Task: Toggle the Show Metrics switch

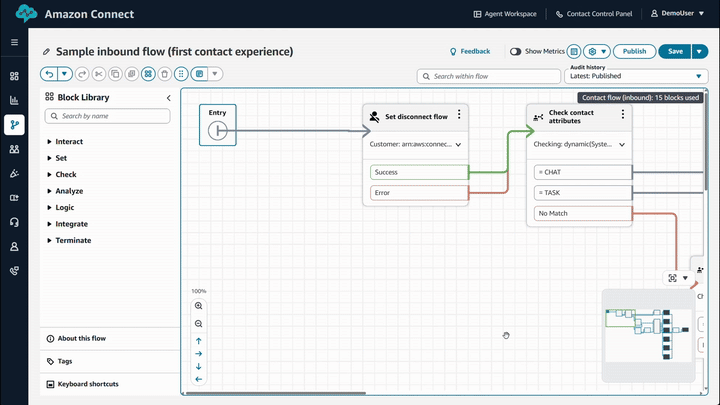Action: coord(516,51)
